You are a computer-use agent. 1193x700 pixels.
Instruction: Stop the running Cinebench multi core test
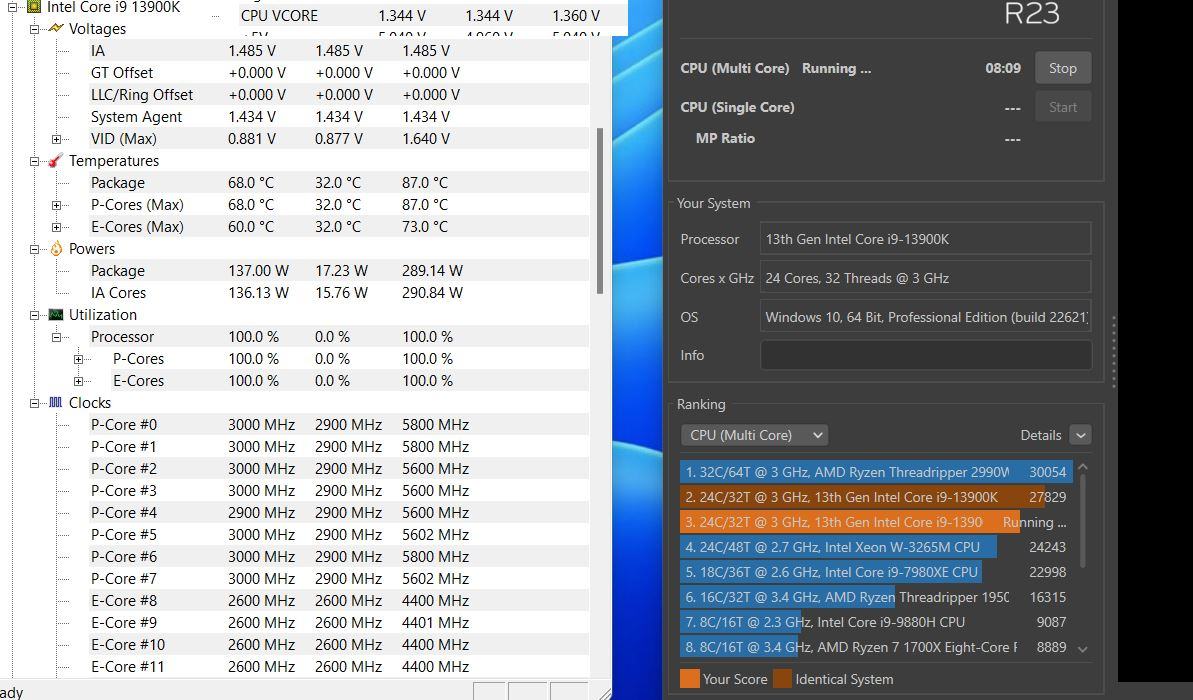(x=1063, y=68)
